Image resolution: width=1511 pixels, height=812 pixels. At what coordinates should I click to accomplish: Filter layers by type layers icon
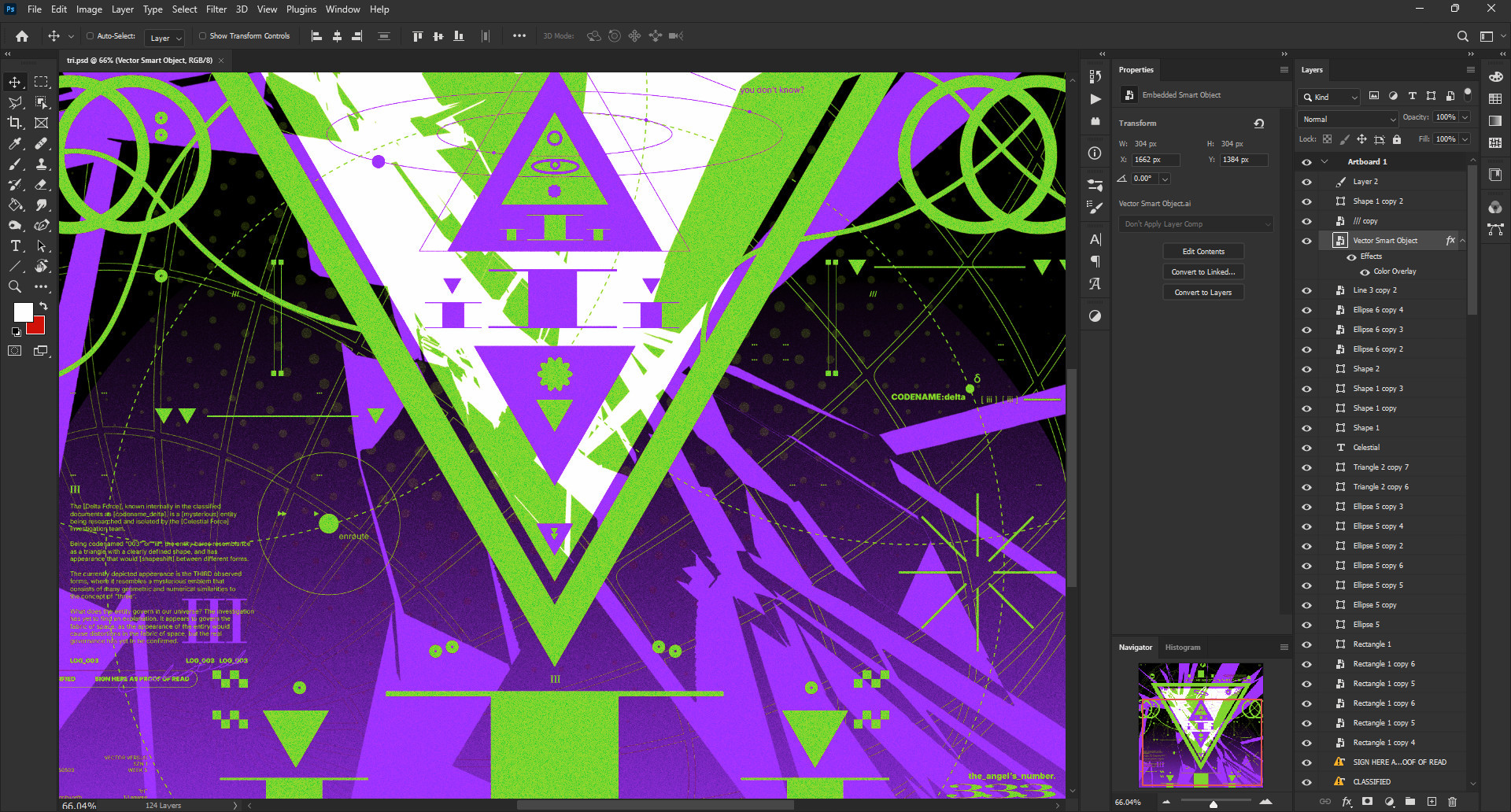click(x=1412, y=96)
